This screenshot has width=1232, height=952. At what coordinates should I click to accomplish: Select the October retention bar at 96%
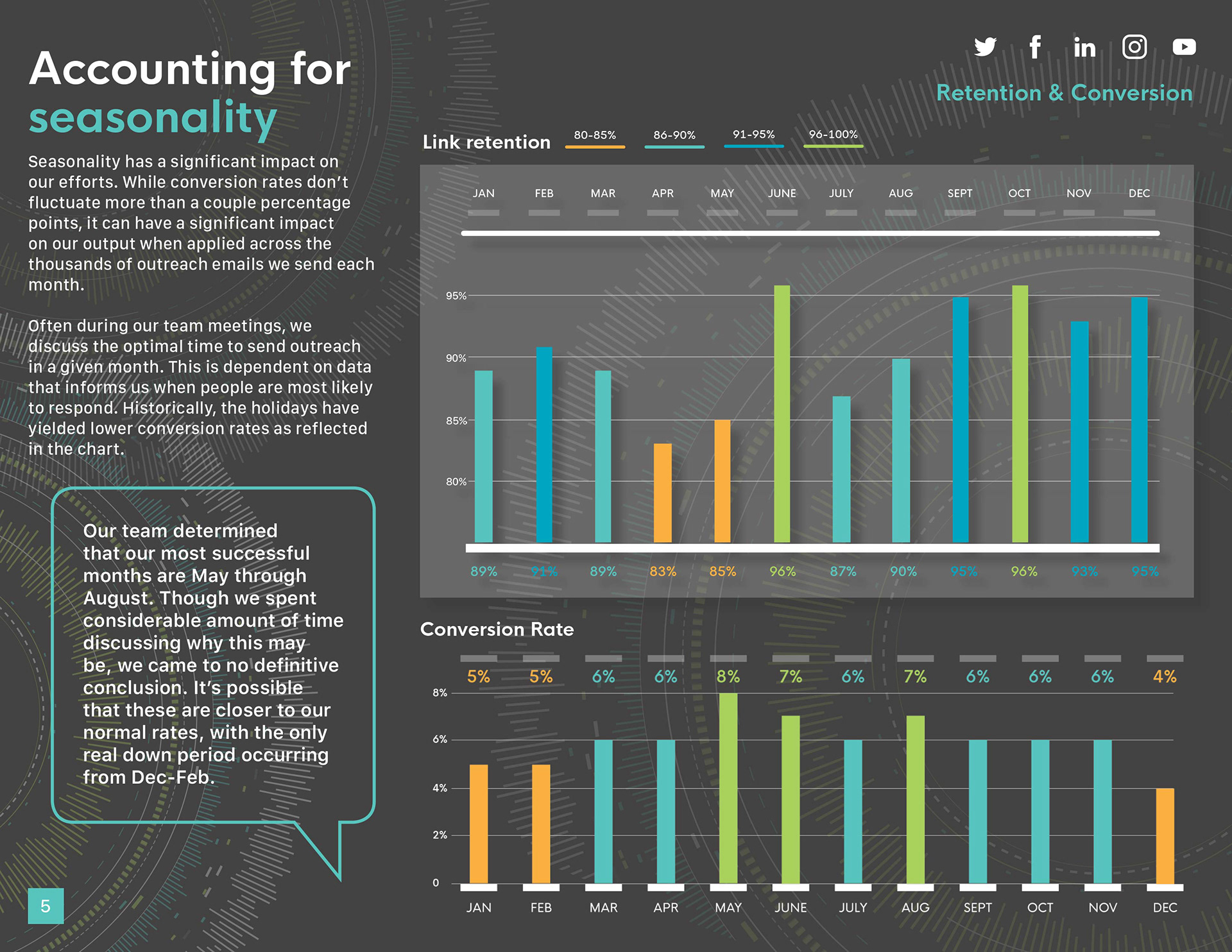(1020, 414)
